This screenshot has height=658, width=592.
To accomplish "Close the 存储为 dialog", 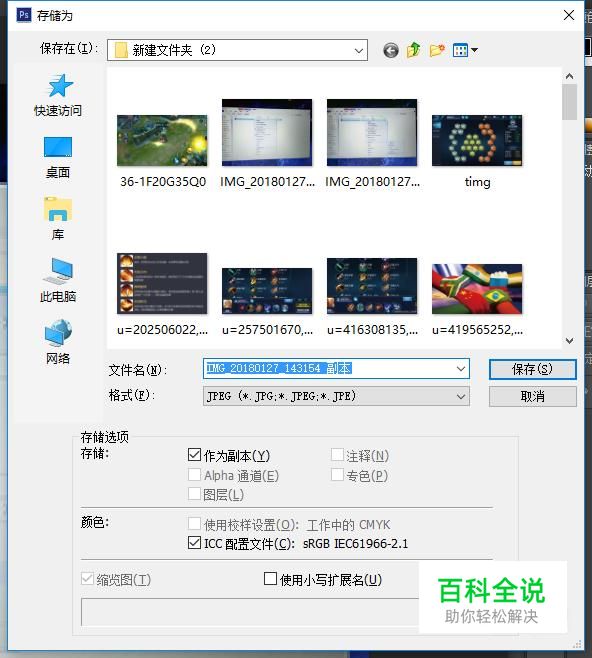I will pyautogui.click(x=569, y=16).
